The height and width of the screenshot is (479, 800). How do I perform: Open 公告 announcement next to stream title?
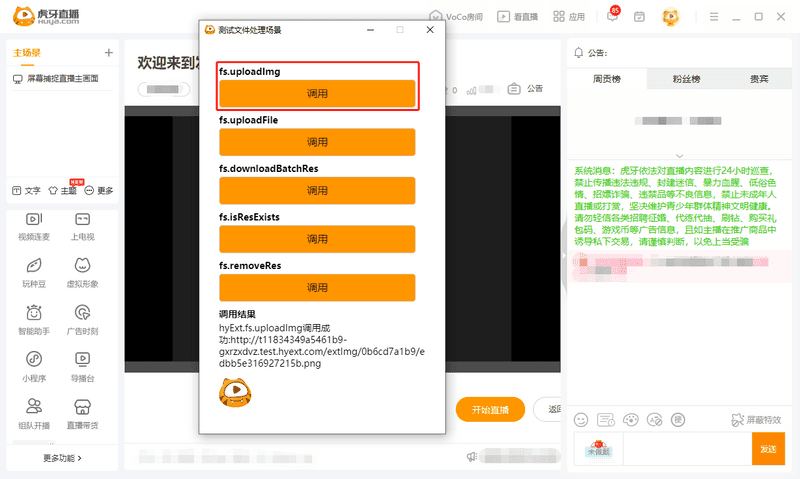526,89
